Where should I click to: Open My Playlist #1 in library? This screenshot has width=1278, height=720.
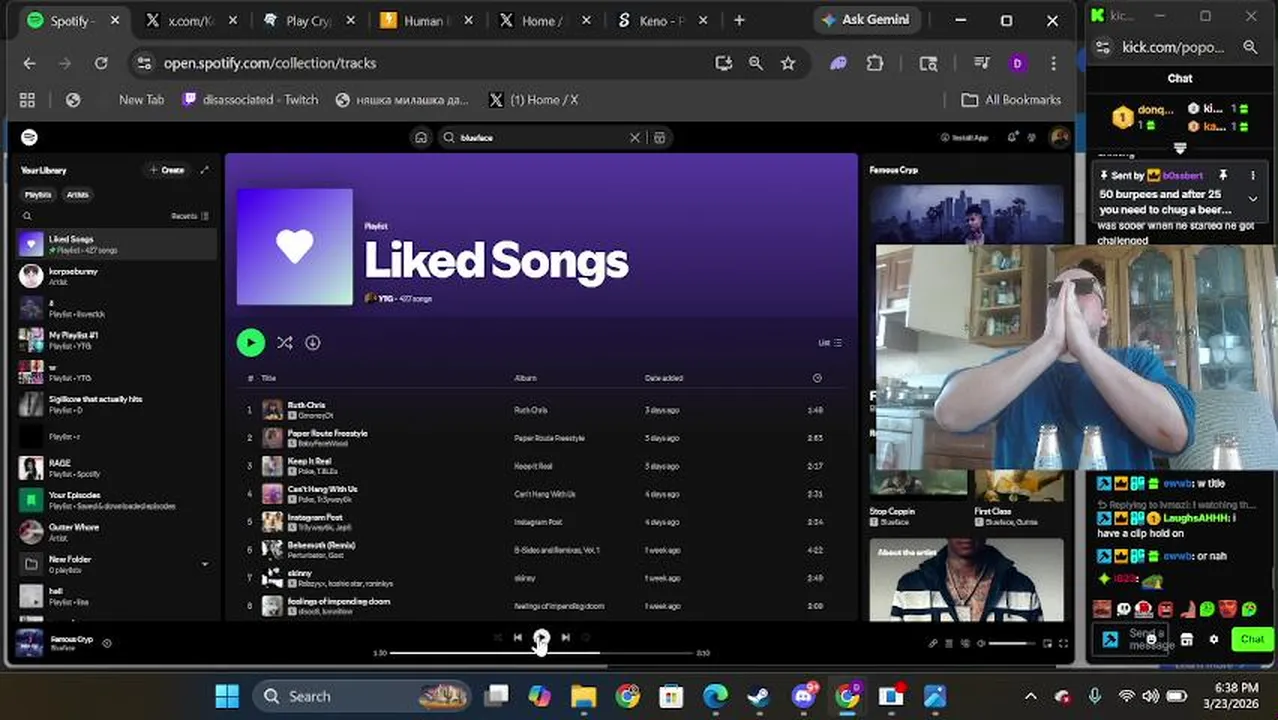[x=116, y=340]
